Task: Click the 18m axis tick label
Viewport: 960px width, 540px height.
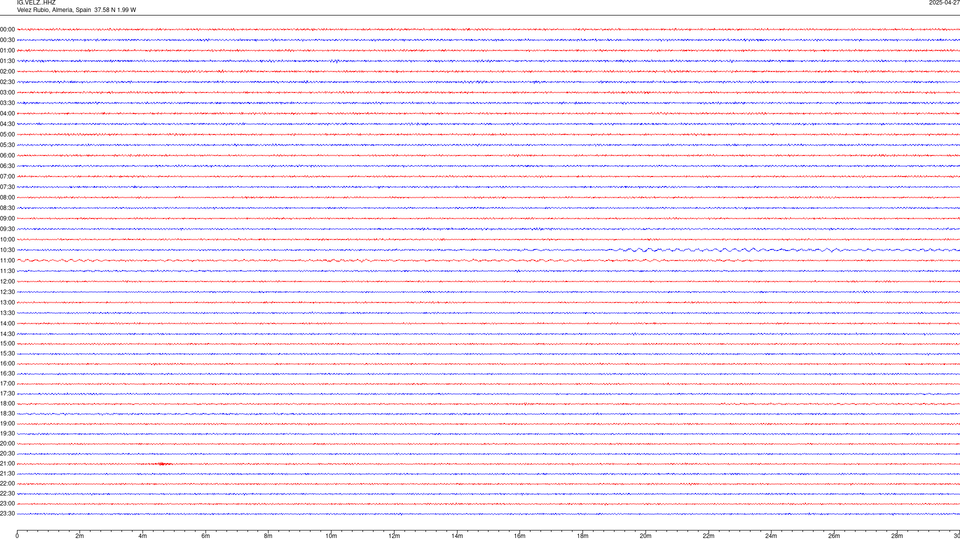Action: coord(583,536)
